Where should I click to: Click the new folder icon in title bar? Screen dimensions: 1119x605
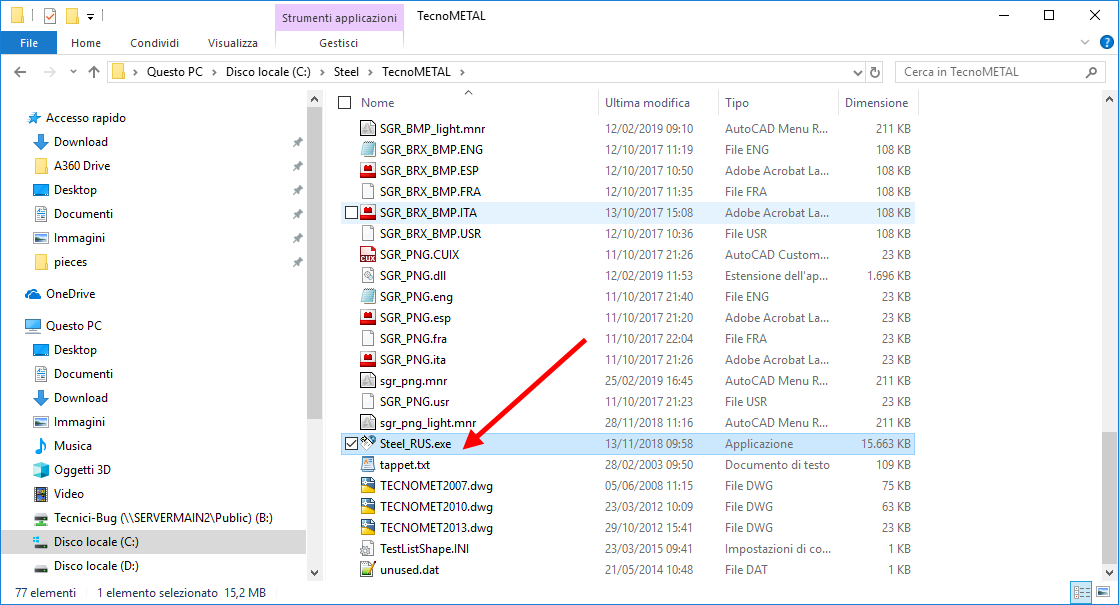point(71,16)
